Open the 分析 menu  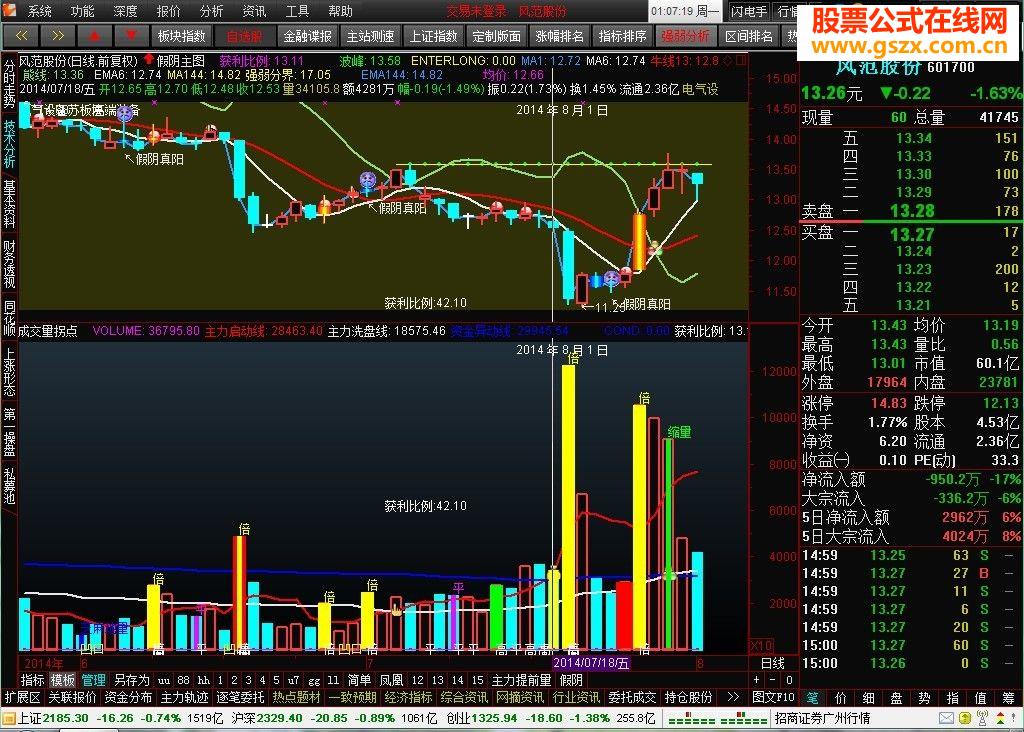(x=212, y=11)
